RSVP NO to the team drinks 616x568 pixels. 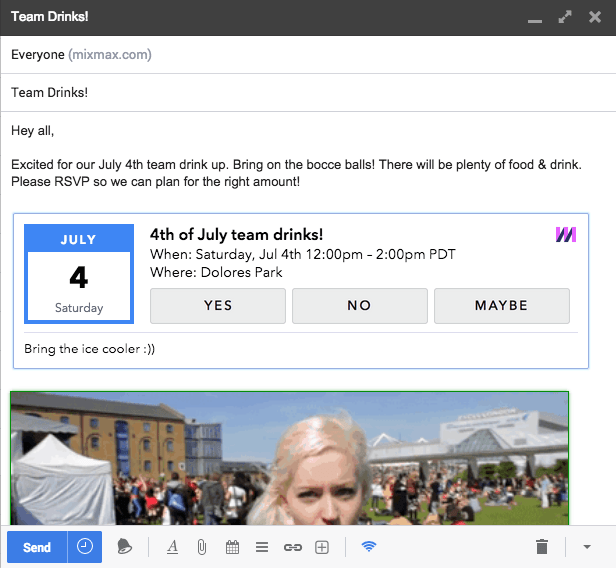click(x=360, y=306)
